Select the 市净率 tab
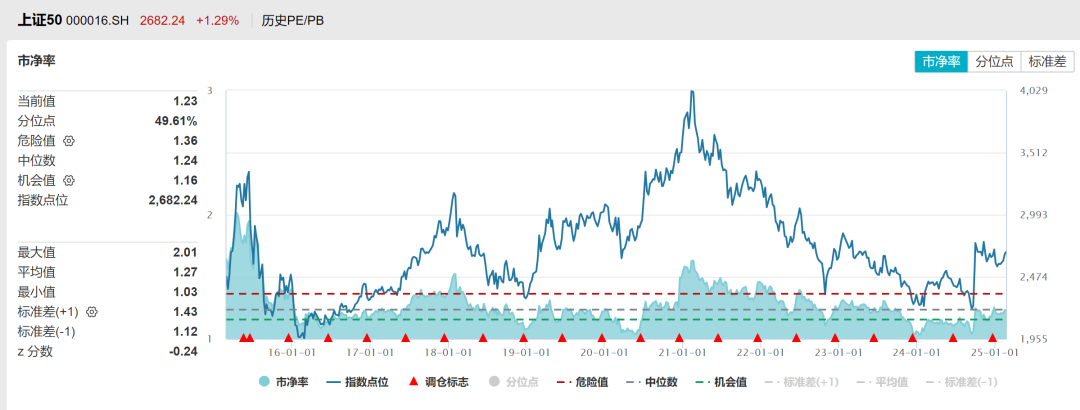The height and width of the screenshot is (410, 1080). [941, 62]
